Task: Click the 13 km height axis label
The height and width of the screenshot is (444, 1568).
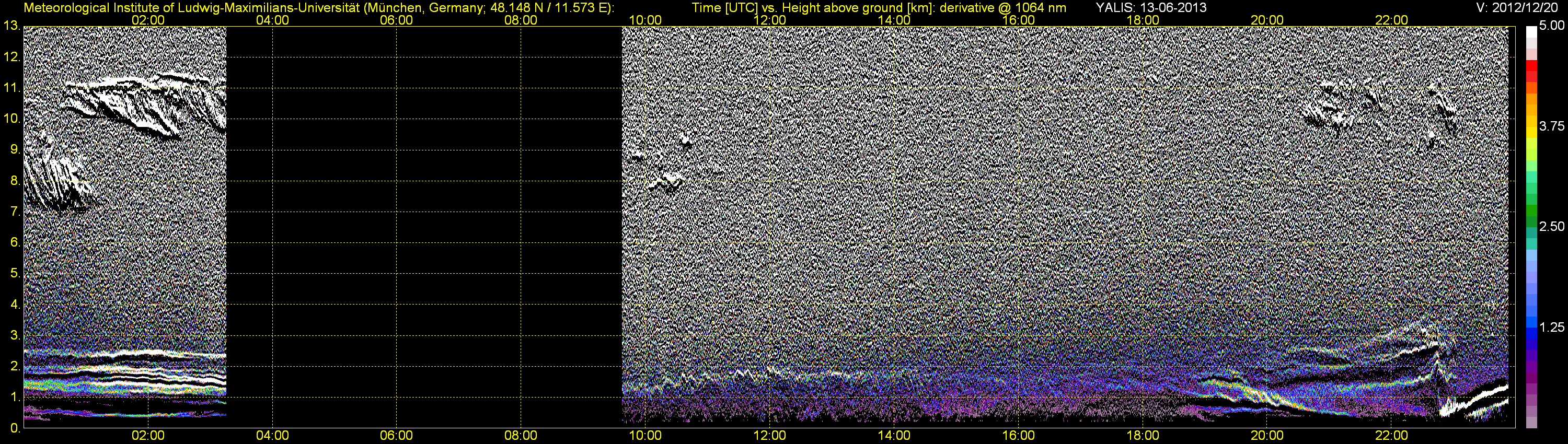Action: point(11,26)
